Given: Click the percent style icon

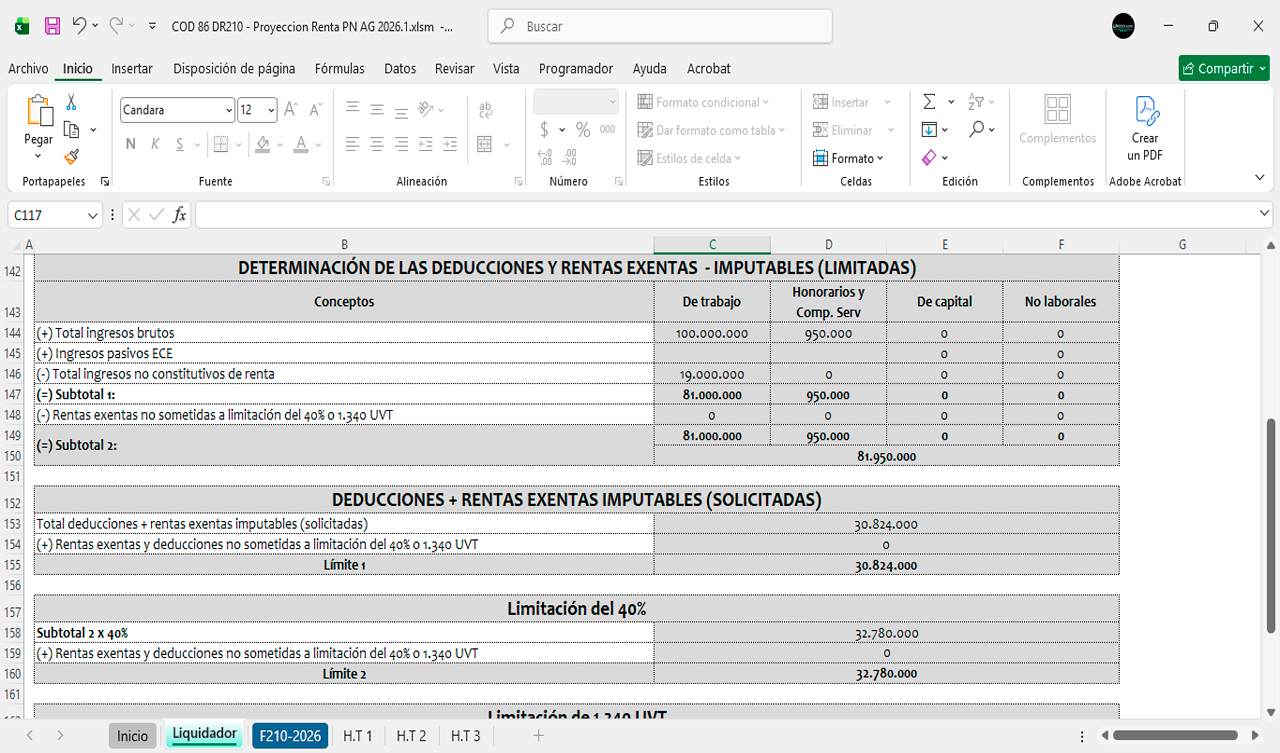Looking at the screenshot, I should pyautogui.click(x=582, y=130).
